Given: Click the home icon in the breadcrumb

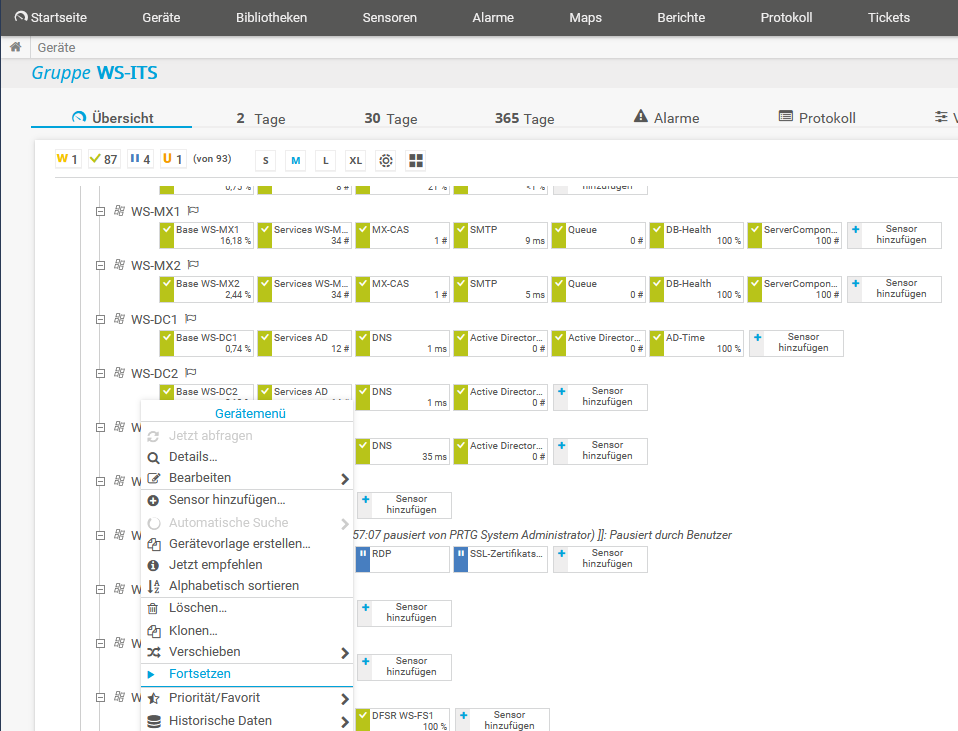Looking at the screenshot, I should pos(15,47).
